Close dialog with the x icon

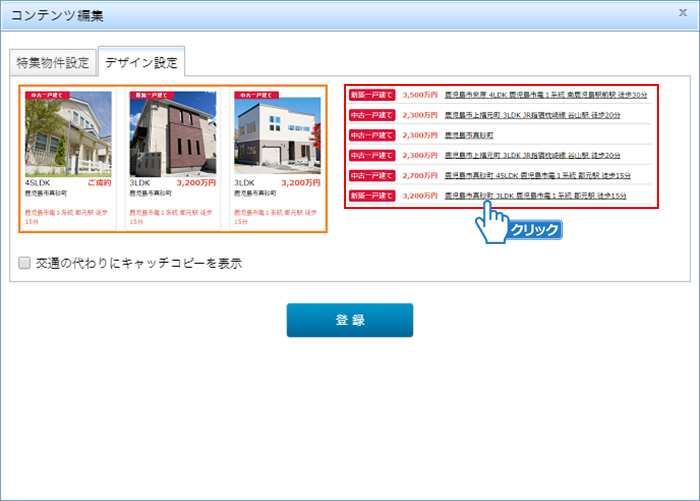click(682, 13)
